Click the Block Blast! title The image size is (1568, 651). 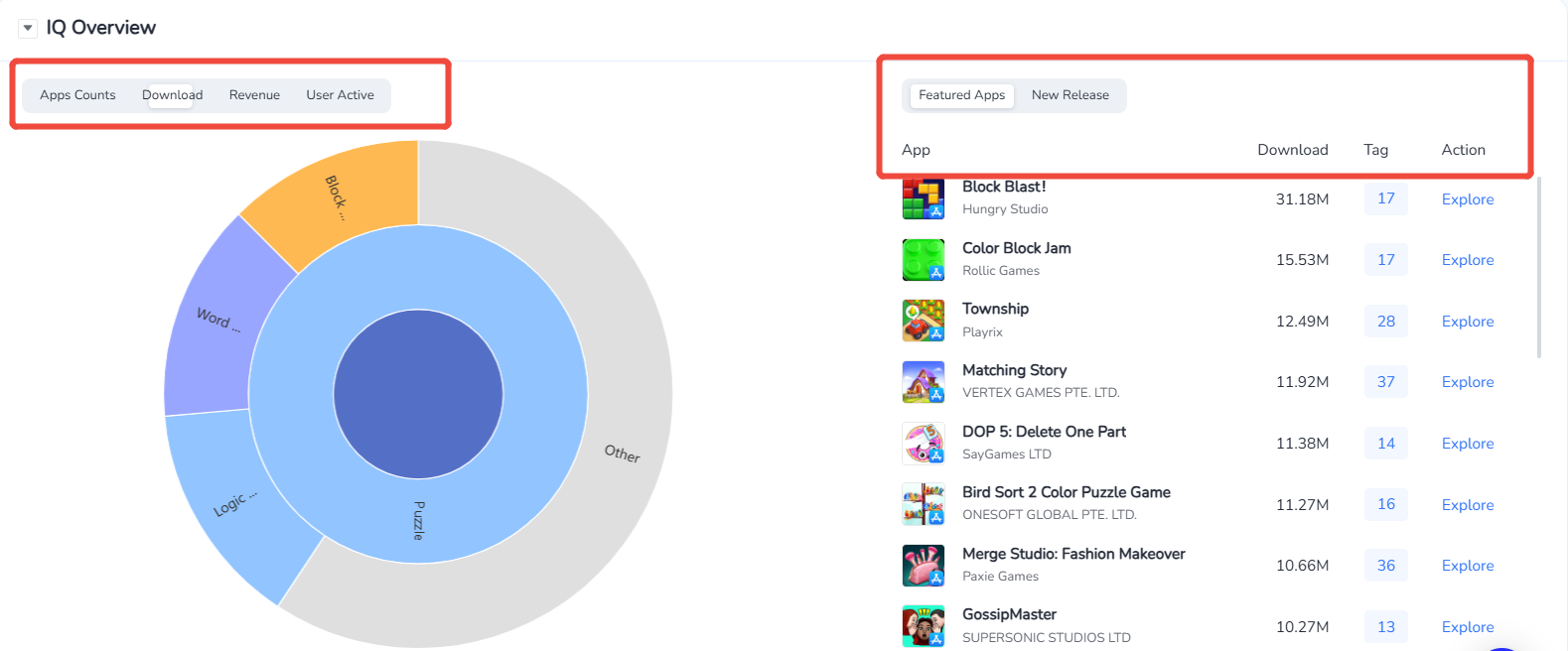1004,187
